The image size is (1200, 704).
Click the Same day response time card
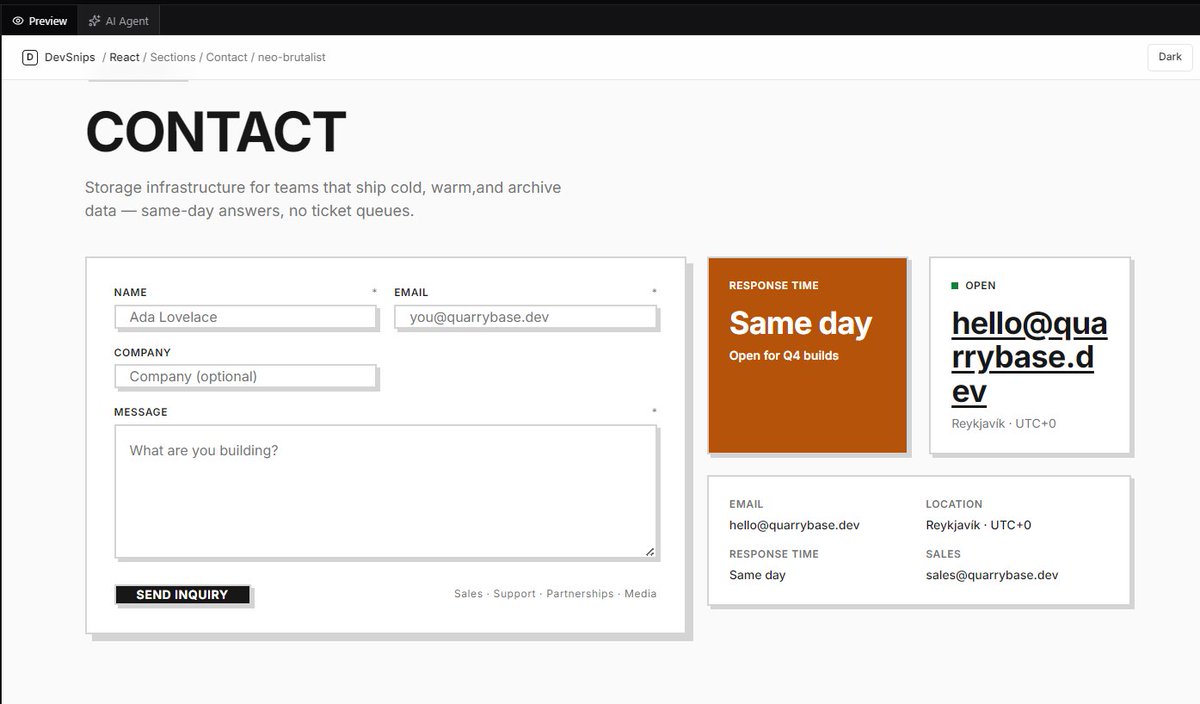[x=807, y=355]
